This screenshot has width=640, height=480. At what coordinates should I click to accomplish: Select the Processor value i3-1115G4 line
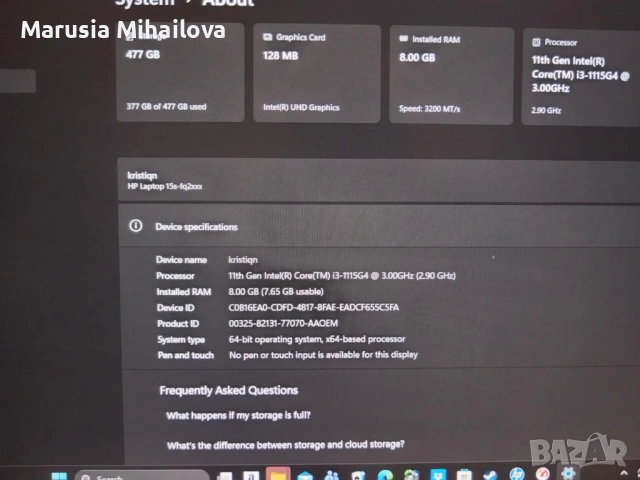click(342, 276)
